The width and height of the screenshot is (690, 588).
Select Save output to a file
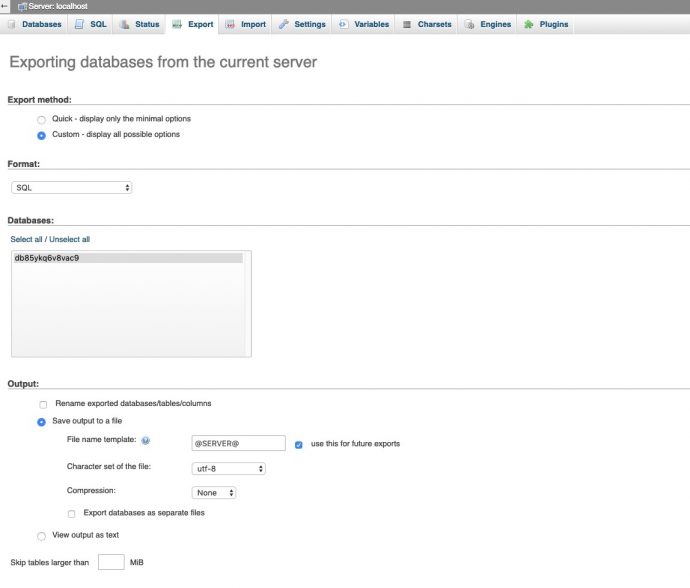(41, 422)
